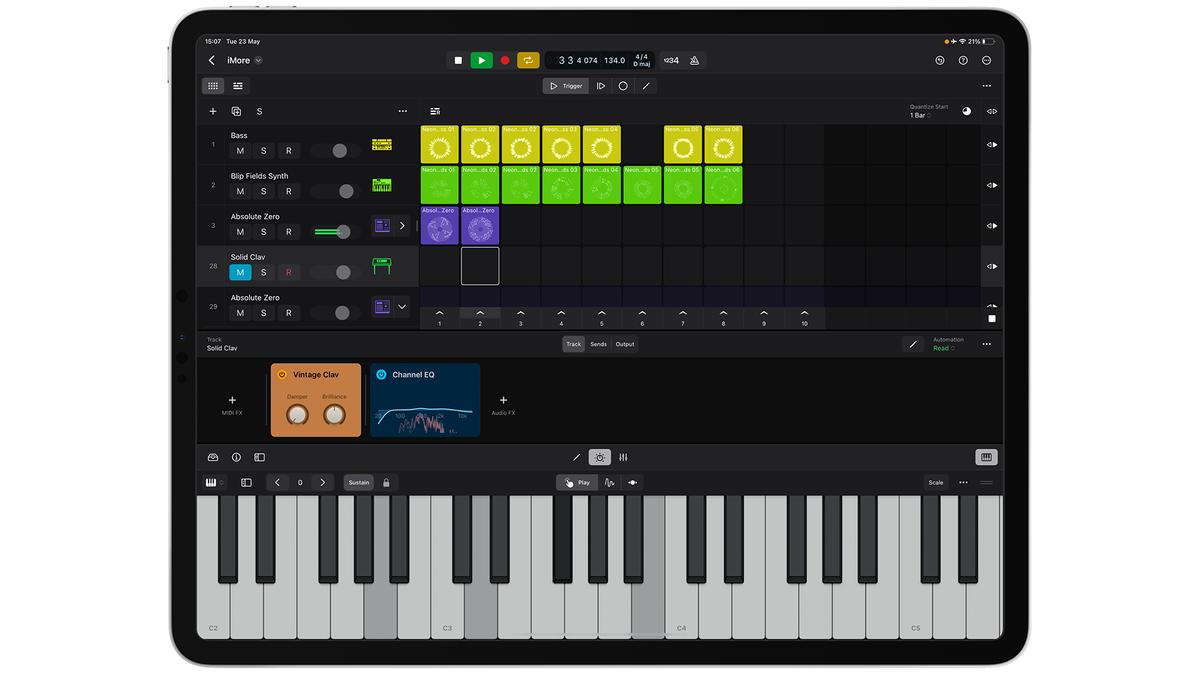
Task: Tap the 1234 count-in icon
Action: click(670, 60)
